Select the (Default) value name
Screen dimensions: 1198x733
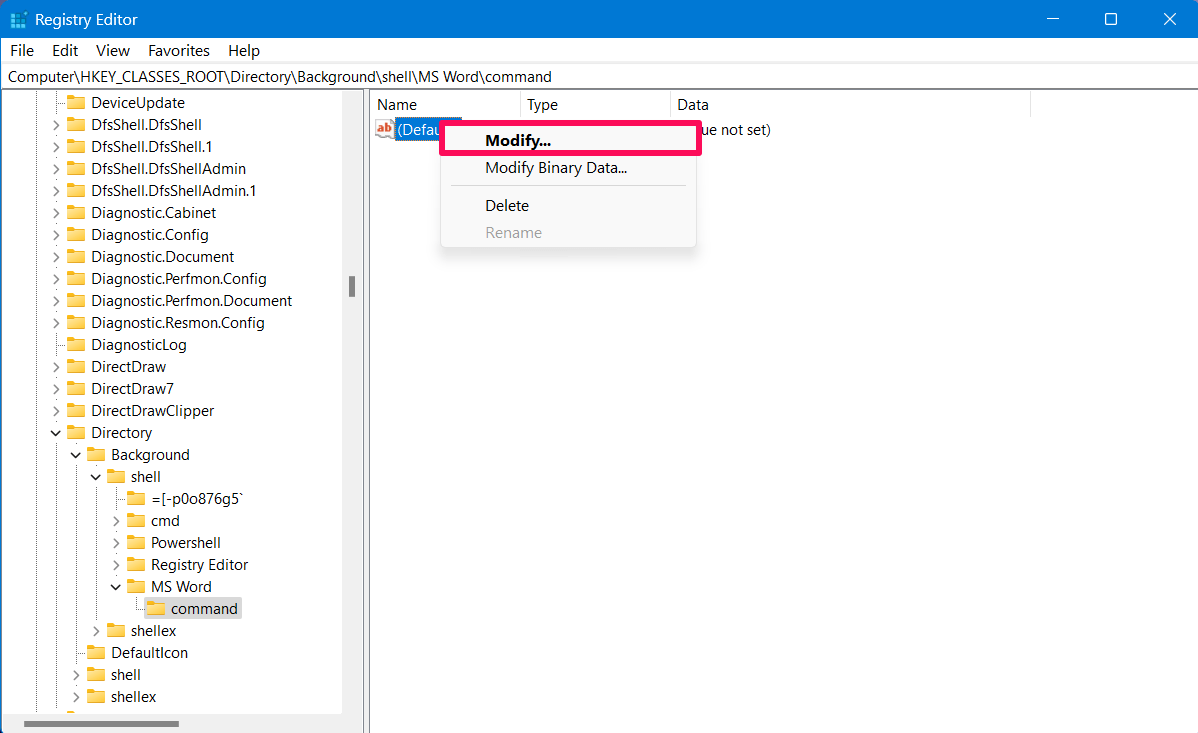pyautogui.click(x=419, y=129)
